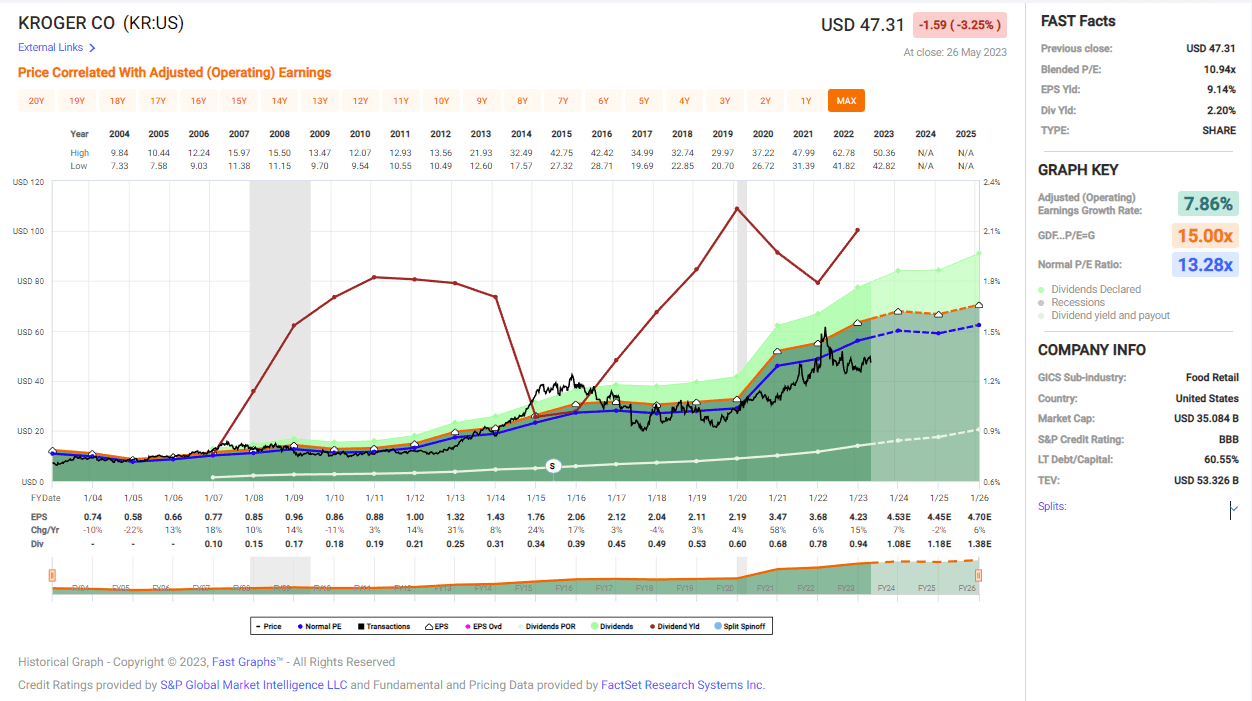Click the LT Debt/Capital value 60.55%
Screen dimensions: 1252x701
pyautogui.click(x=1220, y=460)
